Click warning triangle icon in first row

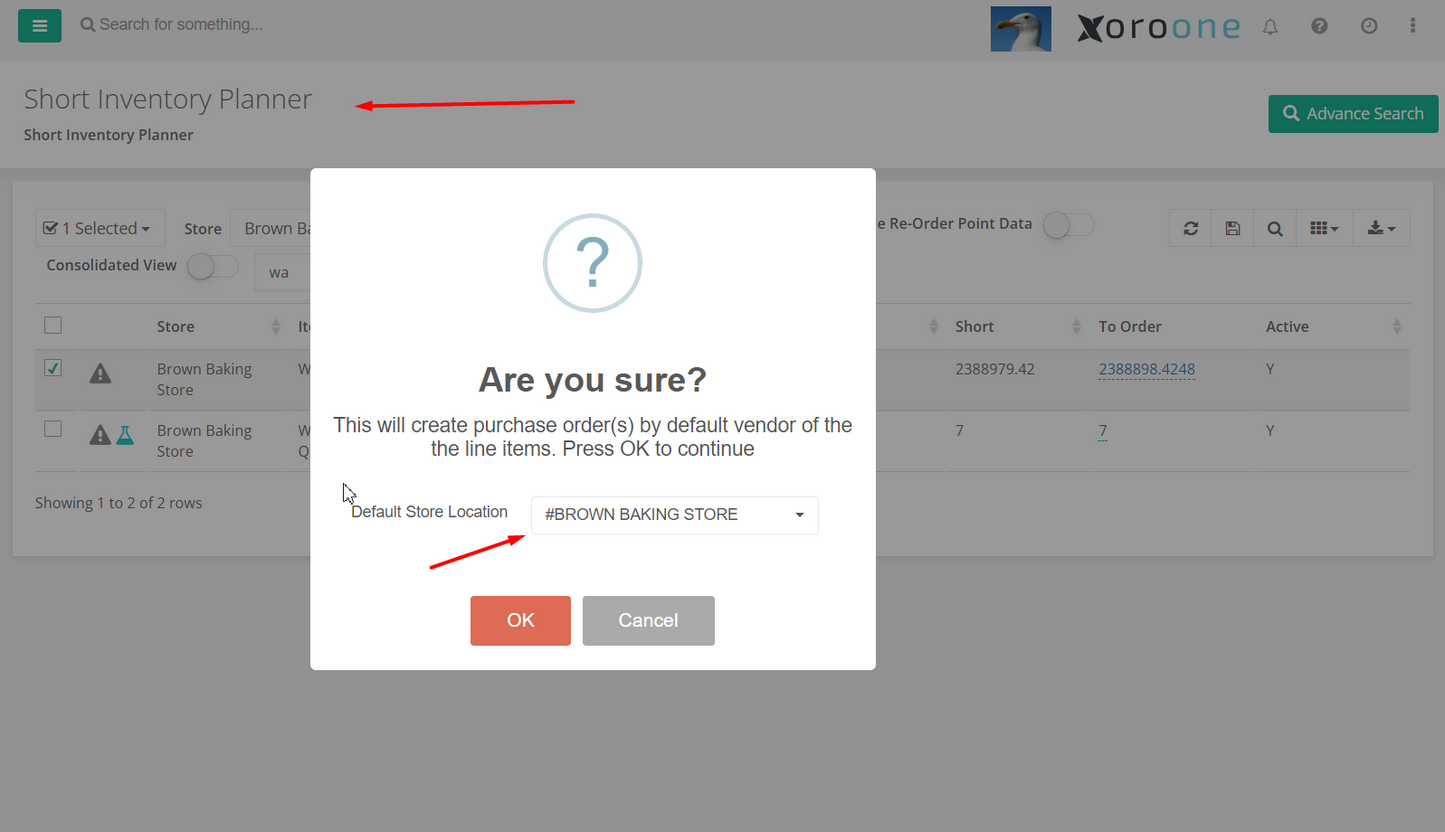[100, 374]
